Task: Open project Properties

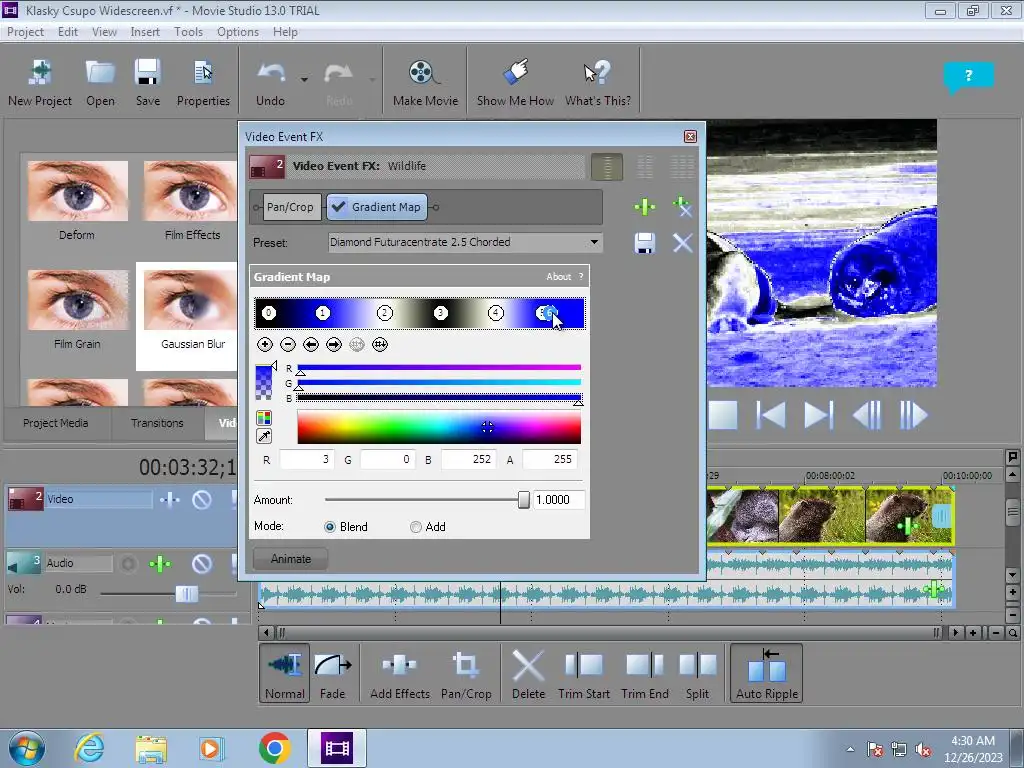Action: point(203,83)
